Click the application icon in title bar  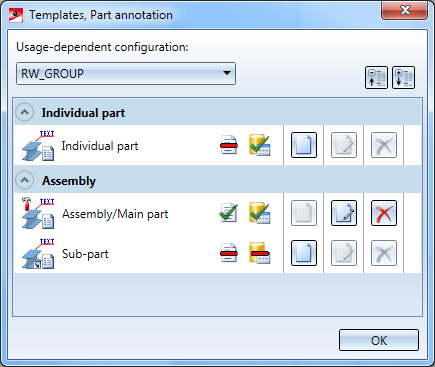[16, 15]
